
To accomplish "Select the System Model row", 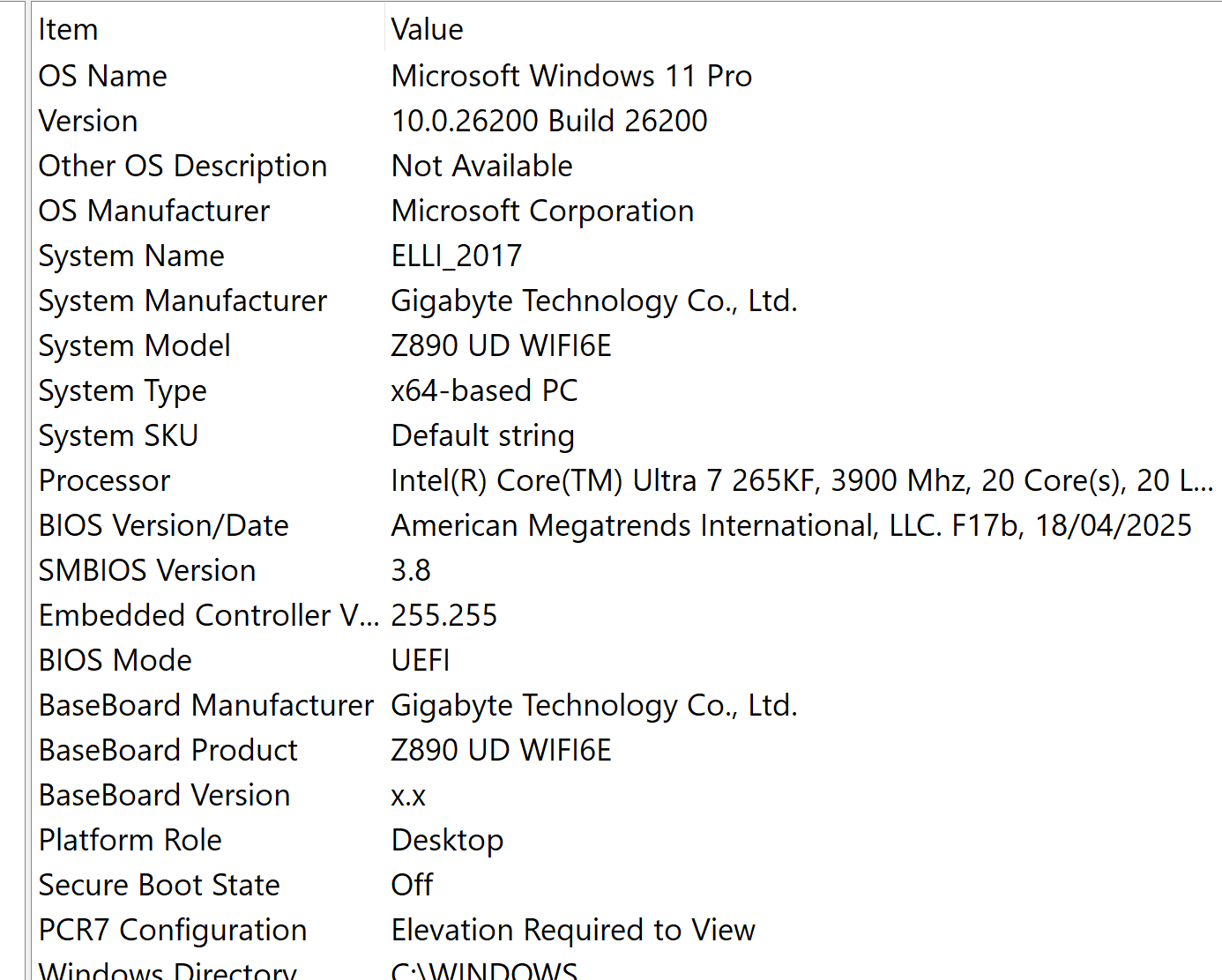I will point(134,345).
